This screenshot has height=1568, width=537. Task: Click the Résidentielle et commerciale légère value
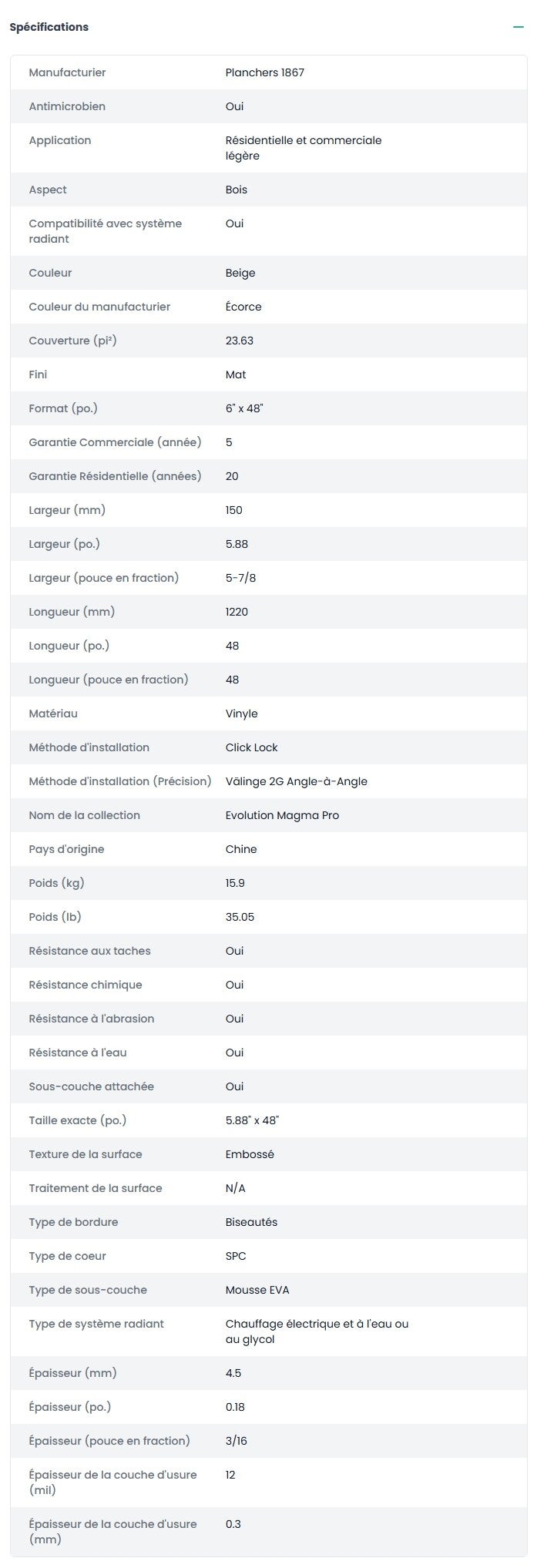[x=303, y=148]
